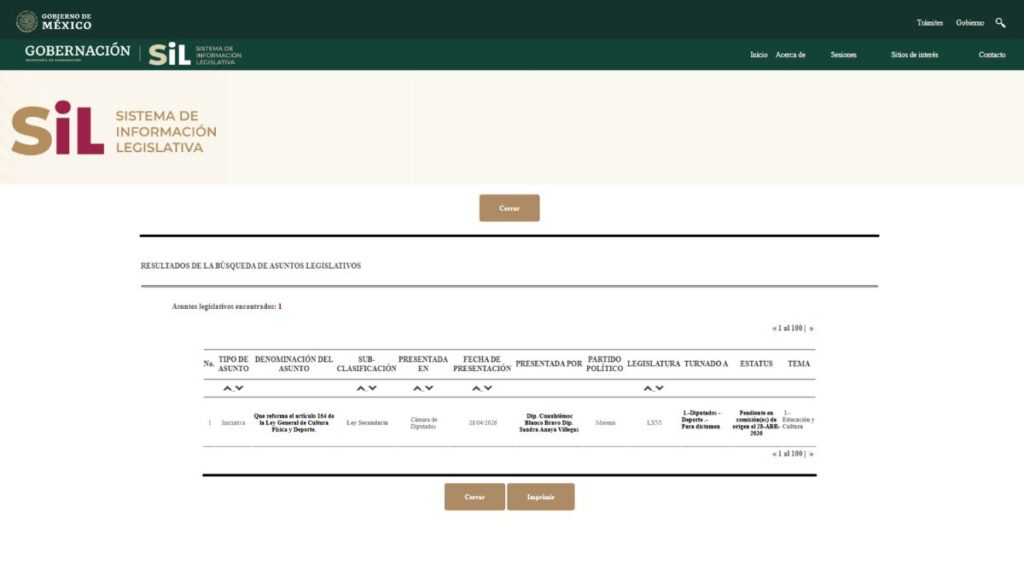Sort Fecha de Presentación descending arrow
1024x576 pixels.
tap(488, 389)
